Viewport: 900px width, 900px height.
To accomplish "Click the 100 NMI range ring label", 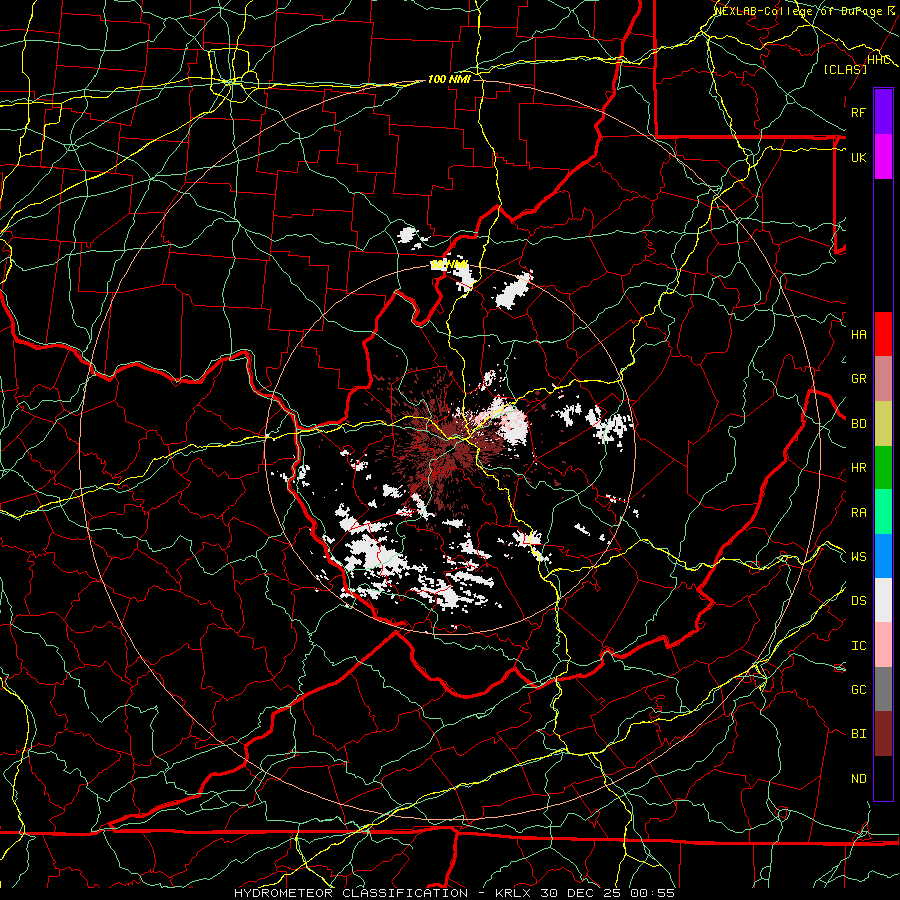I will tap(449, 79).
